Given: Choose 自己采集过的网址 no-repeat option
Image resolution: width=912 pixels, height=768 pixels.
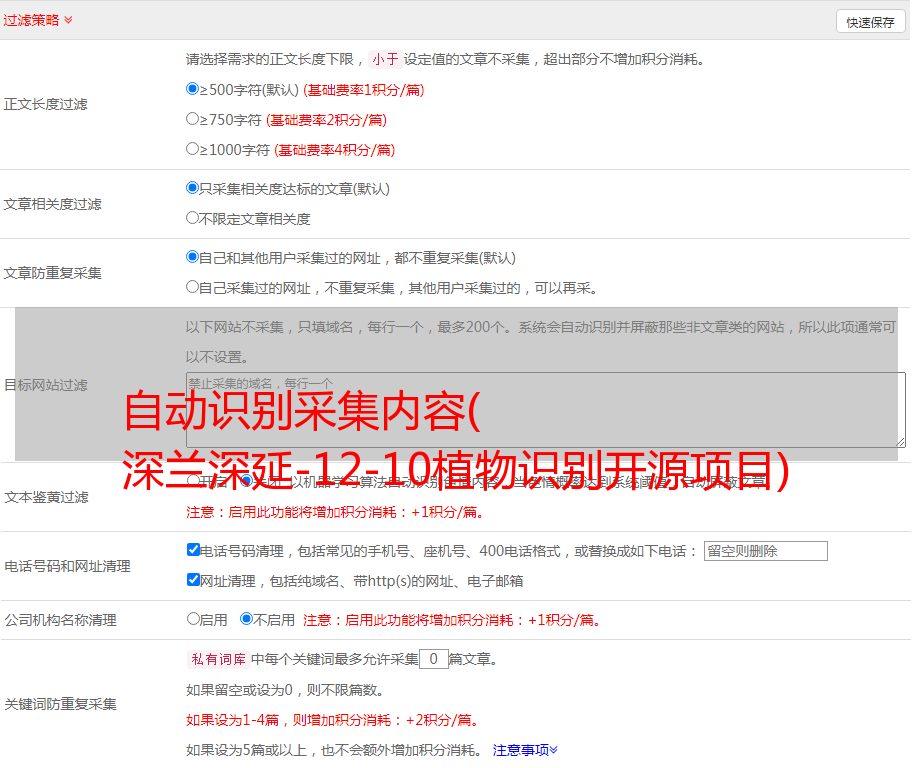Looking at the screenshot, I should (193, 287).
